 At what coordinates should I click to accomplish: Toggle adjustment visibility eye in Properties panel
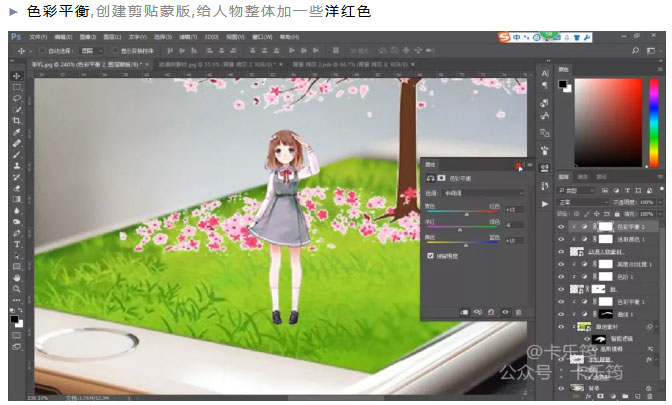pyautogui.click(x=505, y=312)
